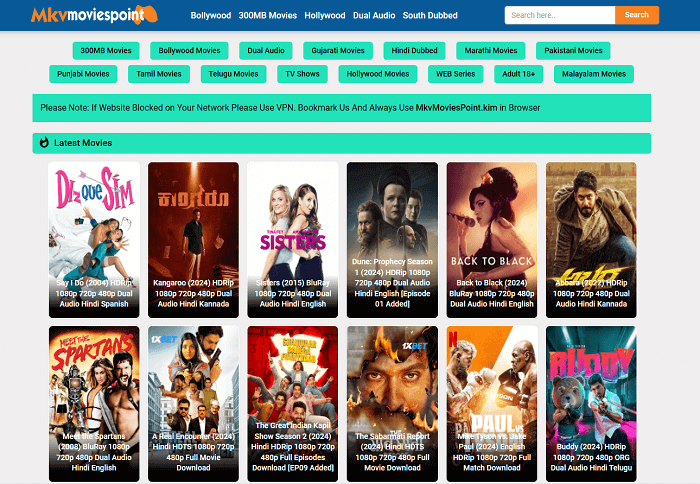Open the TV Shows category tag
This screenshot has height=484, width=700.
click(302, 74)
